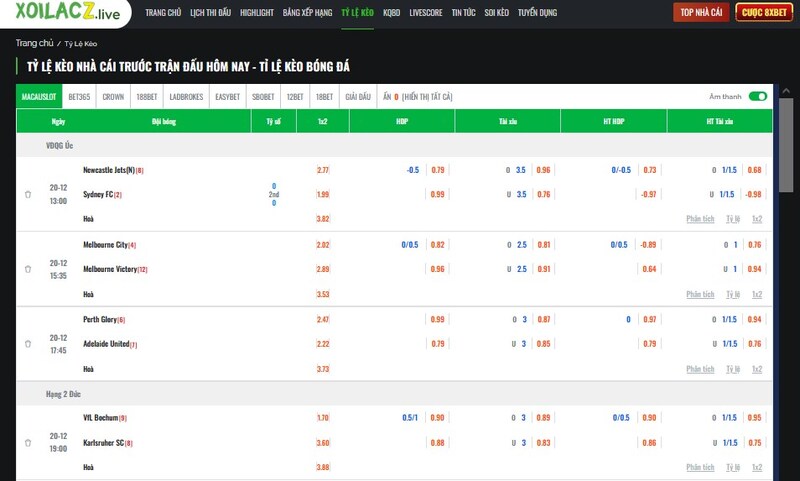Click Tỷ lệ link for Melbourne City match

click(733, 295)
